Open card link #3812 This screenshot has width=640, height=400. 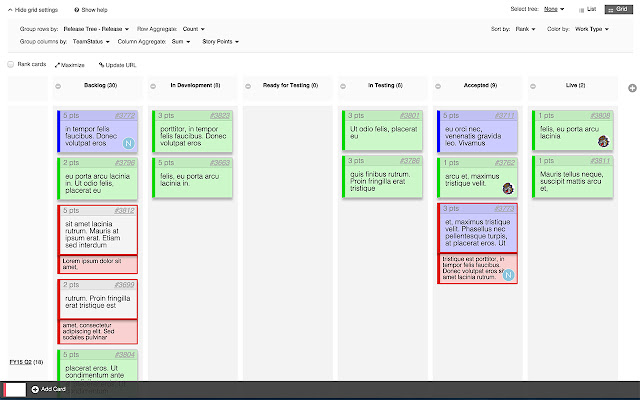(x=124, y=211)
